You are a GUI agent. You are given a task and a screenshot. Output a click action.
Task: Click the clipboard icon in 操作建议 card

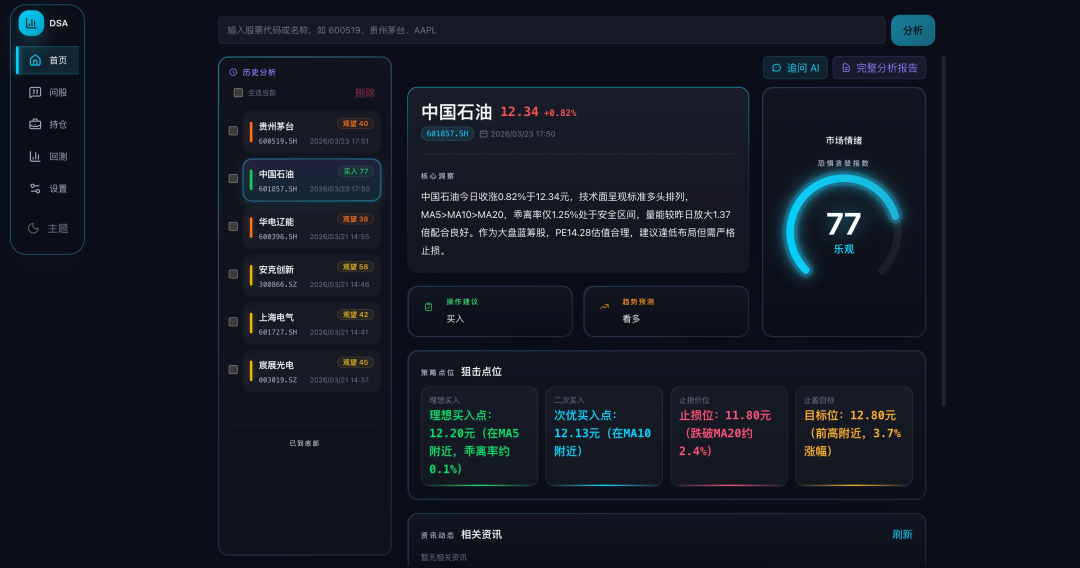[428, 307]
